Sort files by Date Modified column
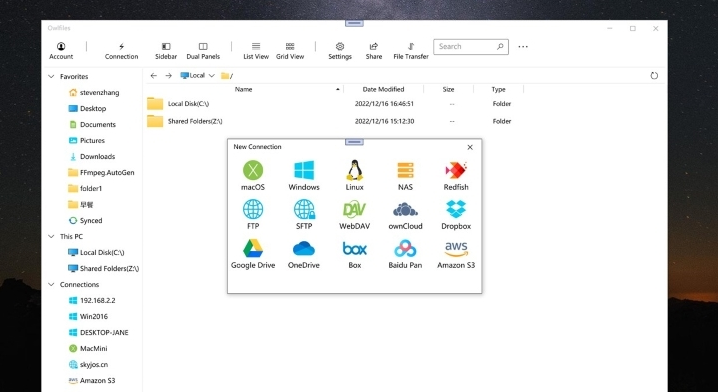The width and height of the screenshot is (718, 392). pyautogui.click(x=383, y=89)
